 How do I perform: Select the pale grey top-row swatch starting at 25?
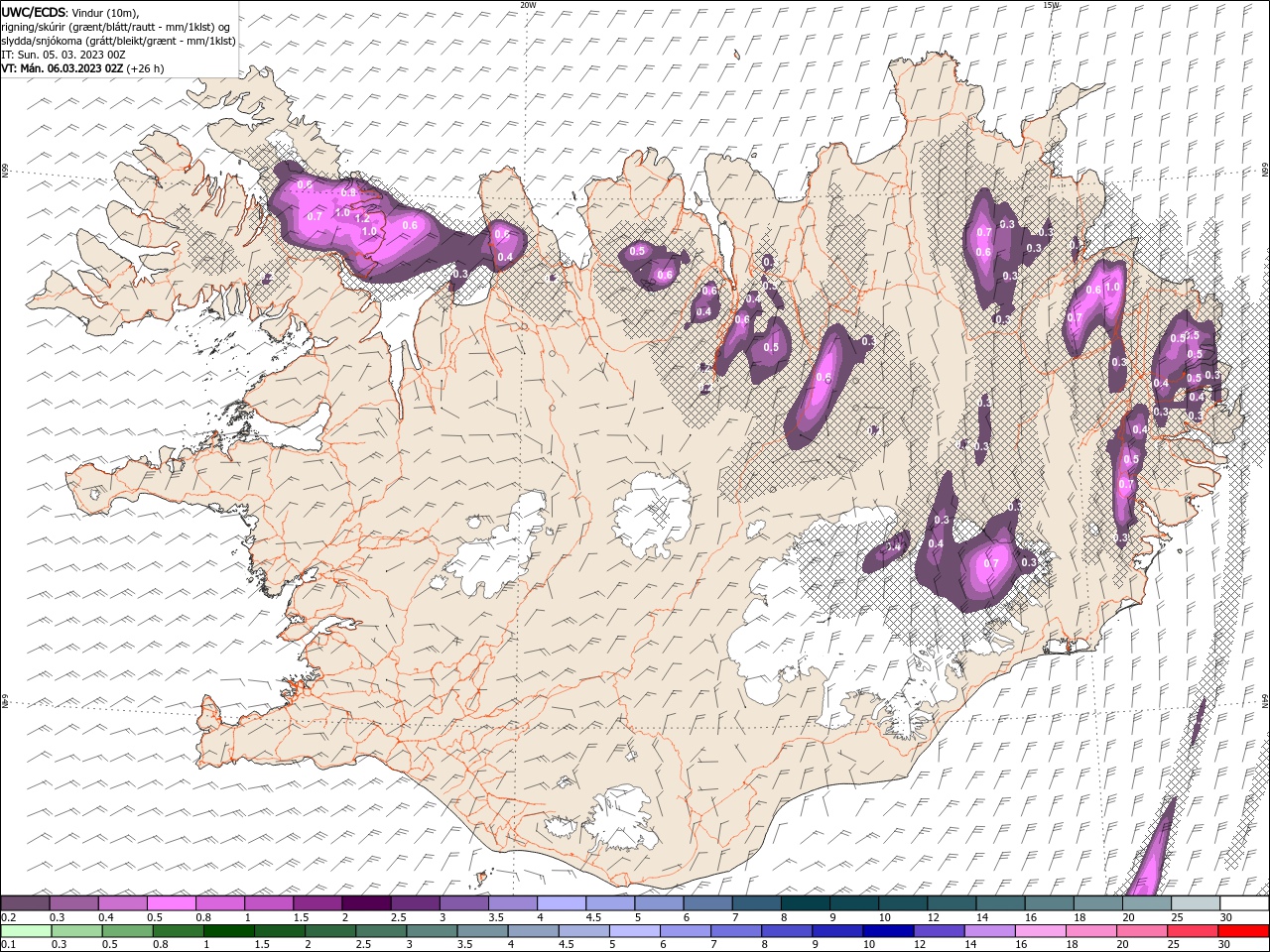point(1195,902)
